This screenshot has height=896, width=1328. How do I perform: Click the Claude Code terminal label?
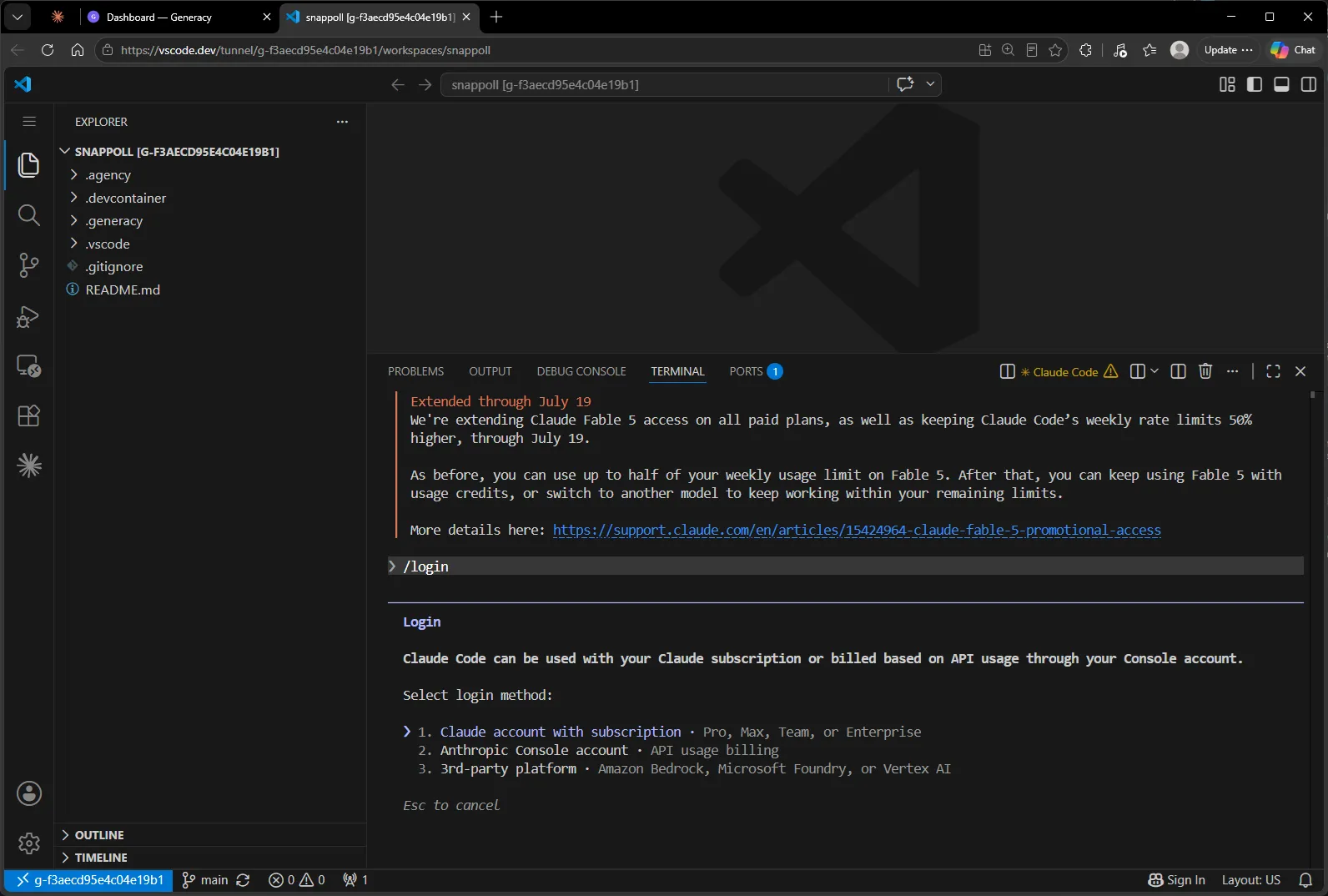point(1065,372)
